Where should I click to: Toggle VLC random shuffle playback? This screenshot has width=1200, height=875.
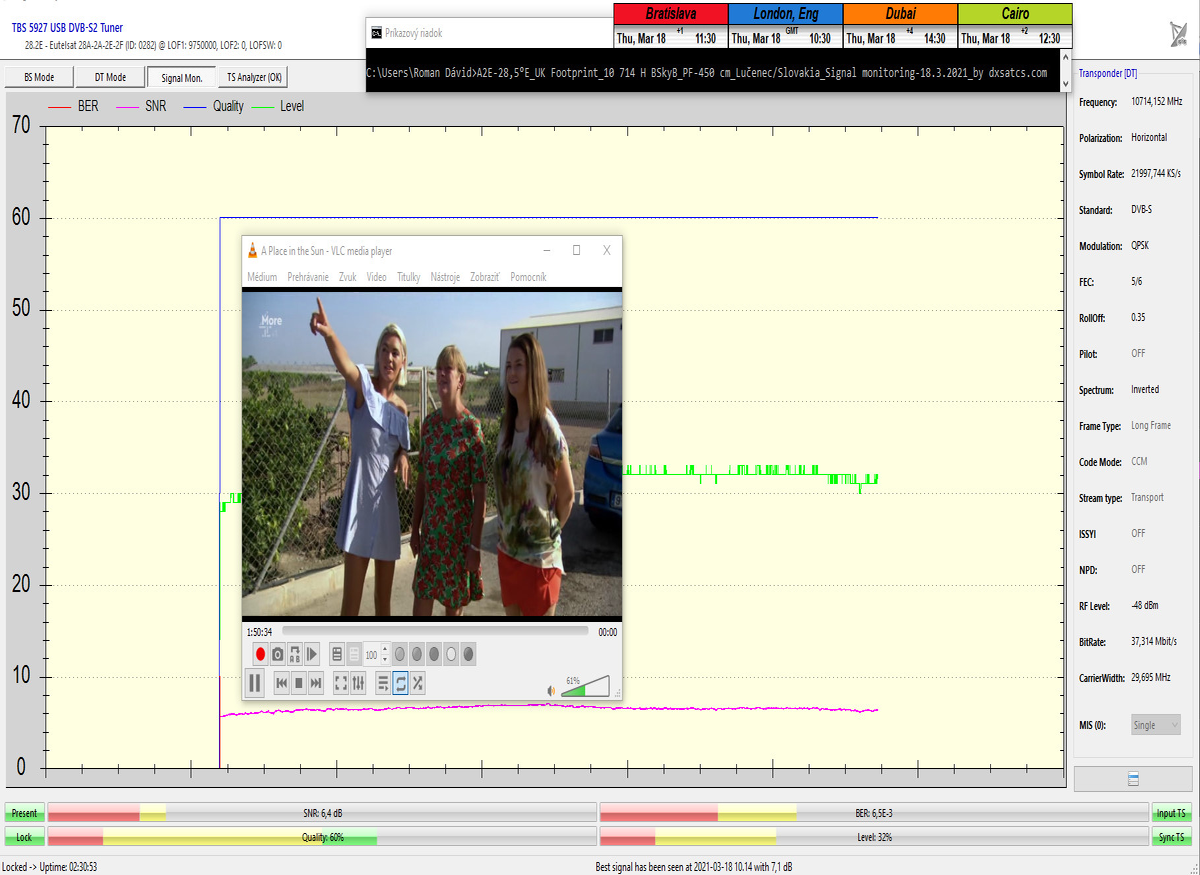click(x=418, y=684)
